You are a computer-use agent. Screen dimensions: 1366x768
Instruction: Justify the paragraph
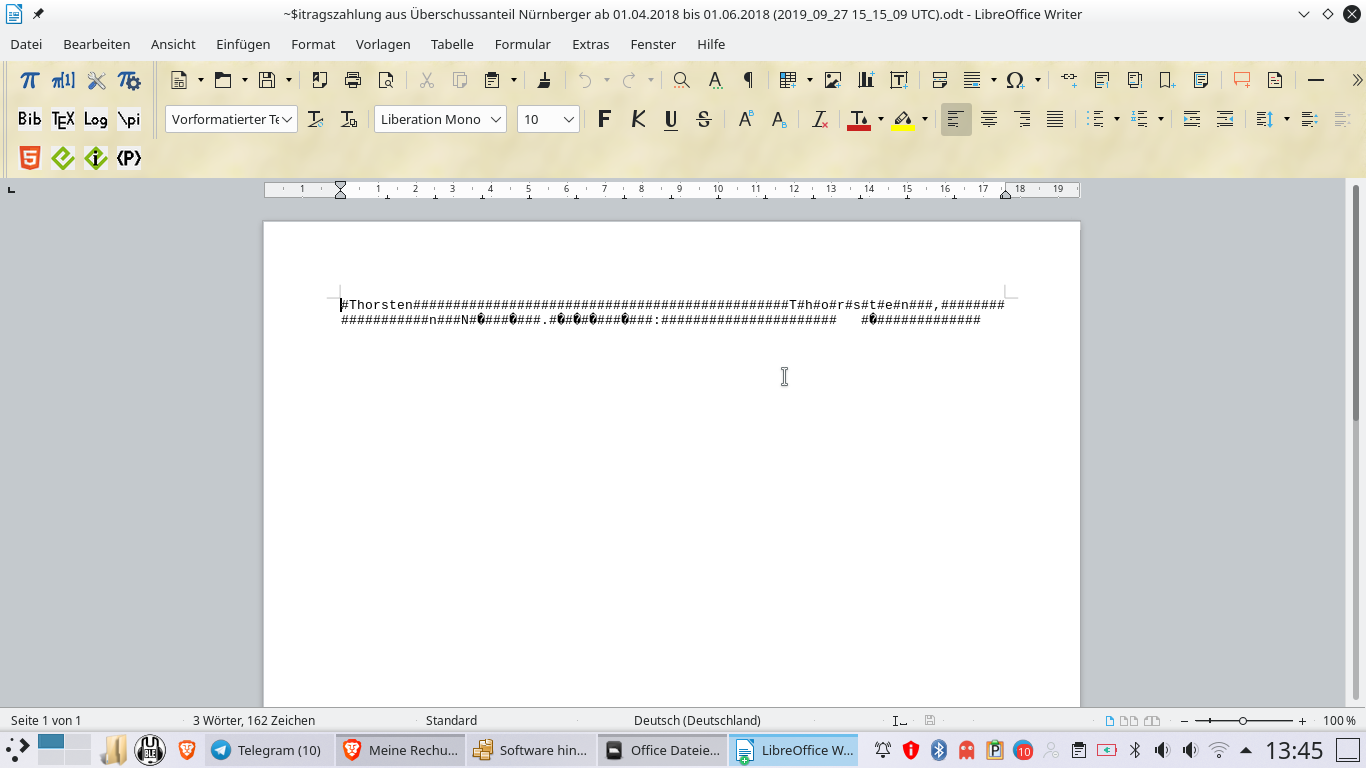click(1055, 119)
